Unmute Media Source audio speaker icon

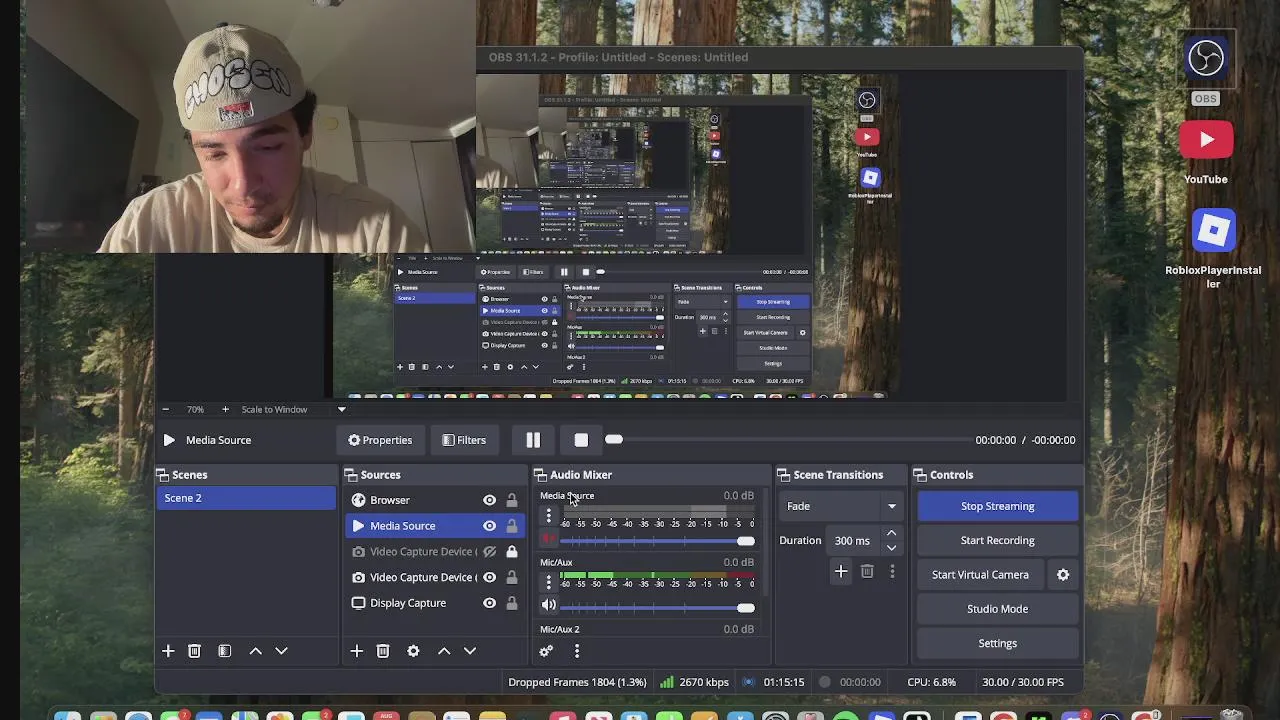click(x=548, y=539)
